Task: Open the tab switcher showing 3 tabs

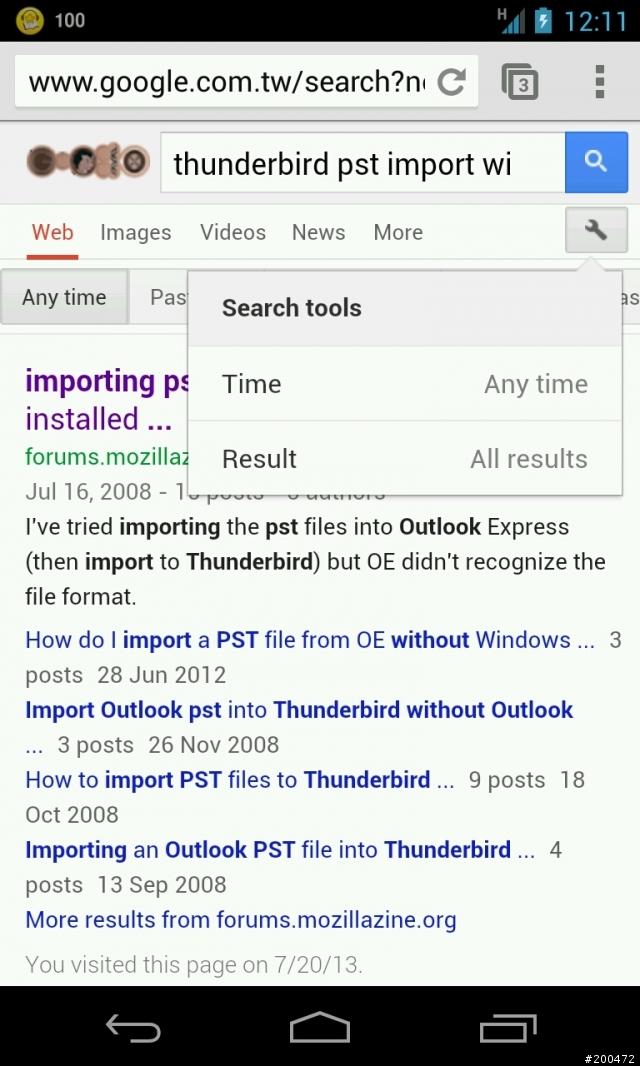Action: (x=520, y=82)
